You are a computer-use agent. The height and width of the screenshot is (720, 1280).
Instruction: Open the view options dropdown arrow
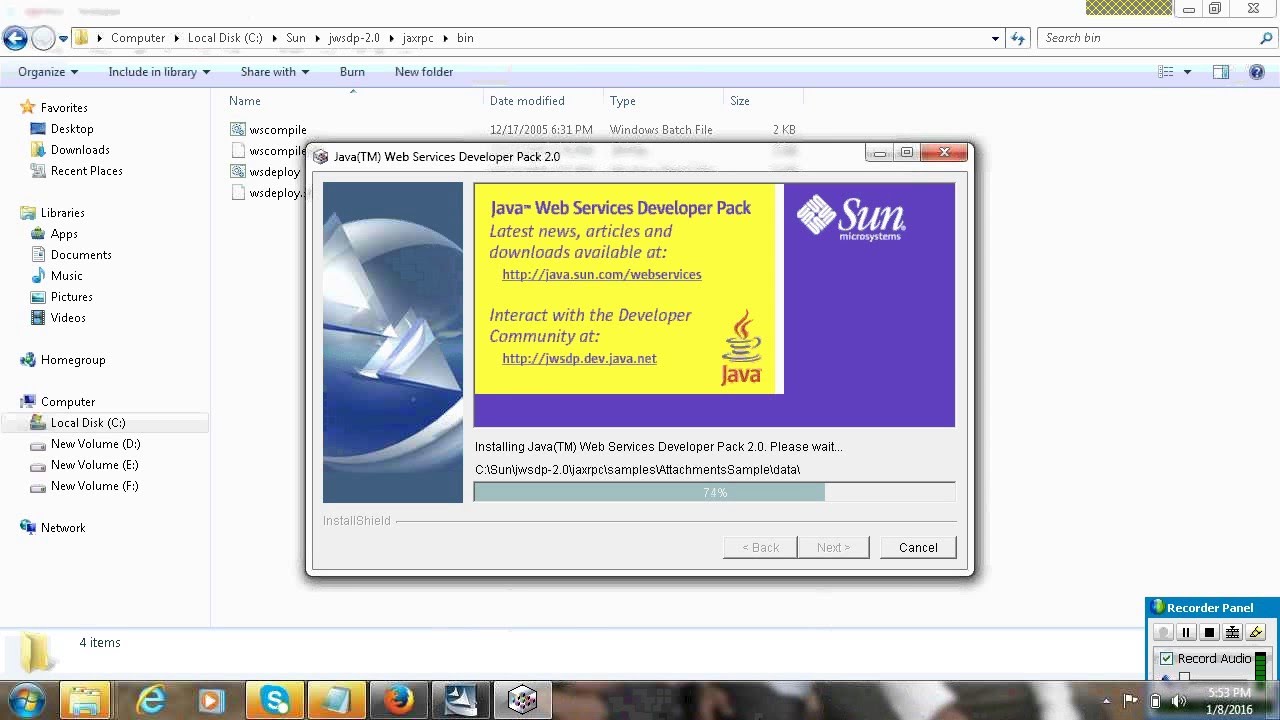point(1187,72)
